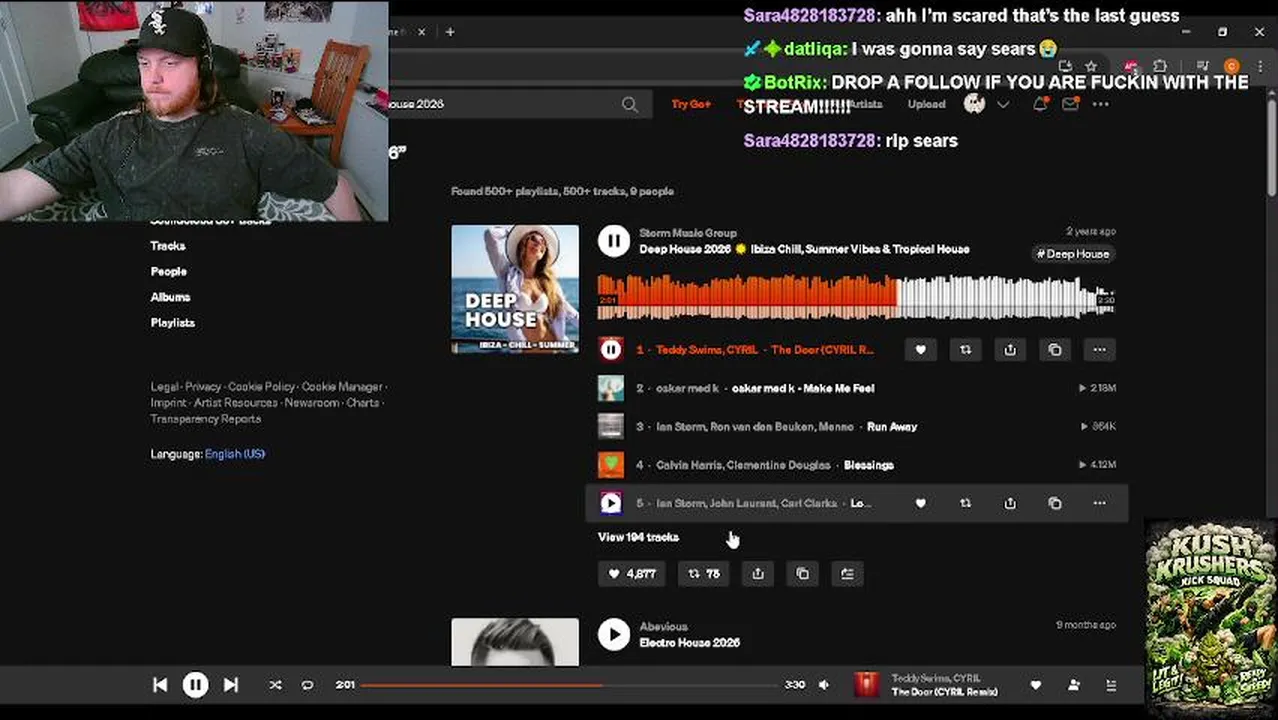The height and width of the screenshot is (720, 1278).
Task: Open the Transparency Reports link
Action: 206,419
